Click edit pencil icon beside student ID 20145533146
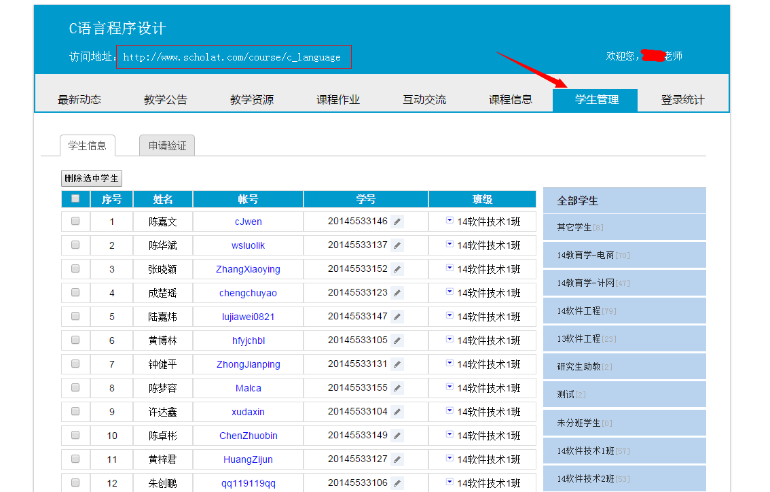Viewport: 770px width, 492px height. [x=397, y=221]
